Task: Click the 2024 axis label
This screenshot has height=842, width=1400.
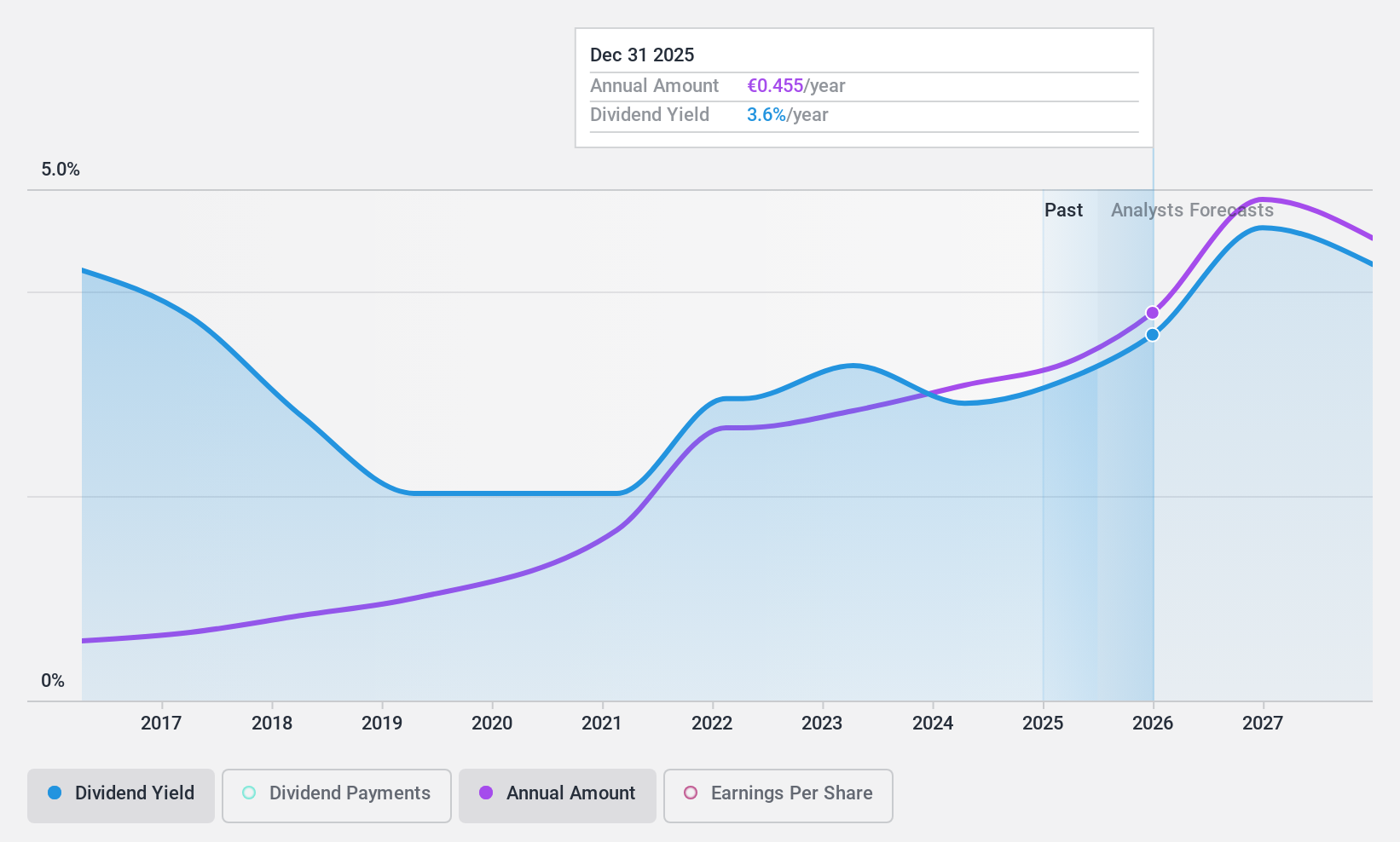Action: tap(933, 724)
